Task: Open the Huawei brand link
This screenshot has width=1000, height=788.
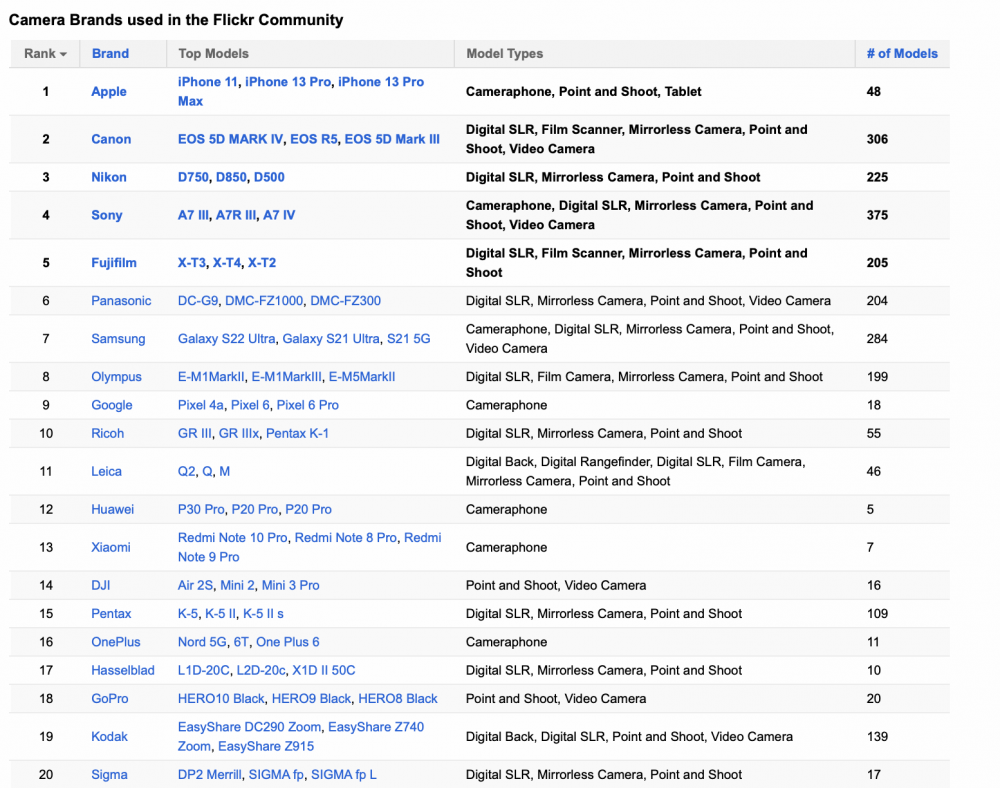Action: point(112,509)
